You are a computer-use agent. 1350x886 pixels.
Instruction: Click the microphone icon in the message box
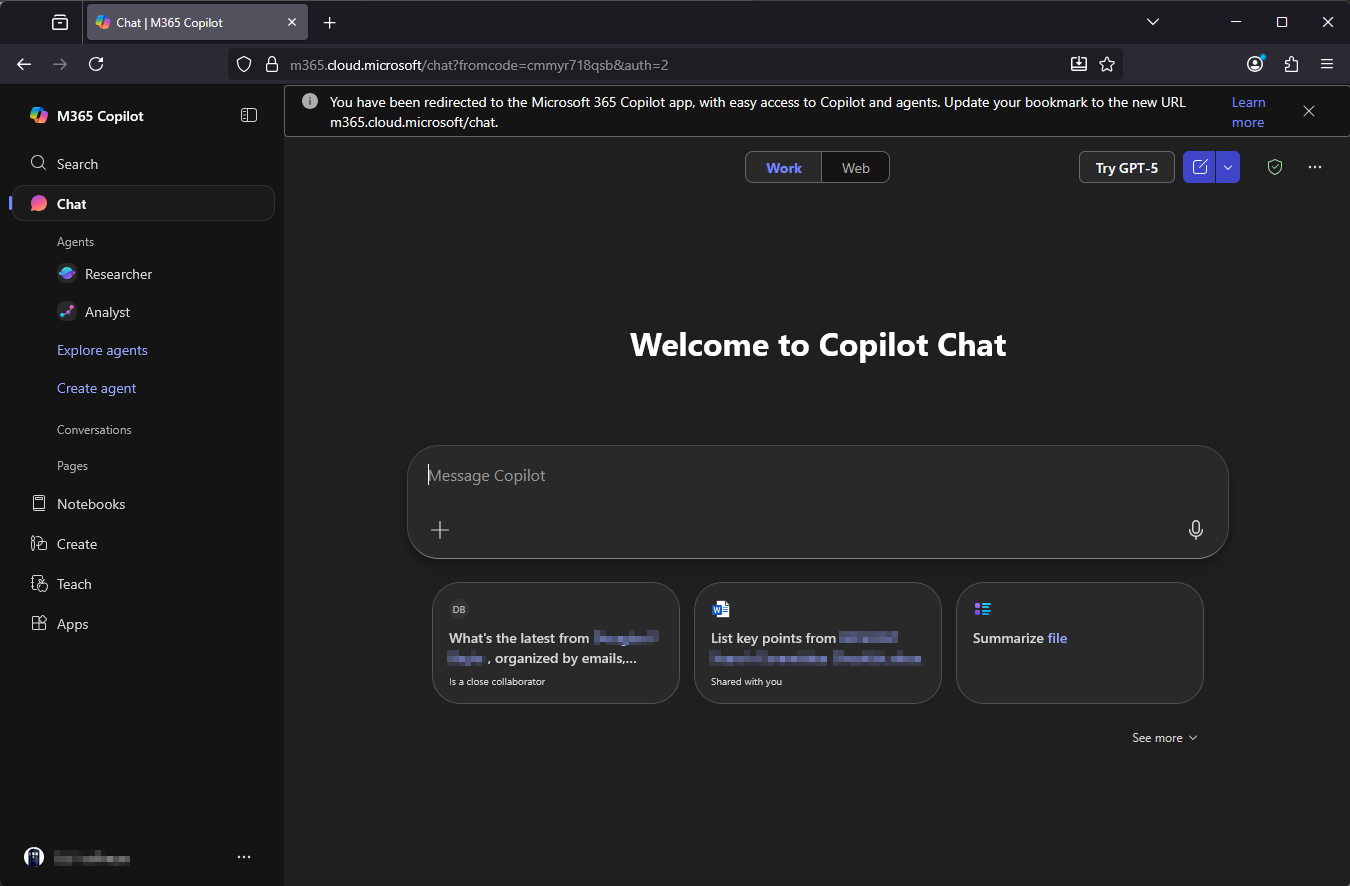coord(1195,530)
